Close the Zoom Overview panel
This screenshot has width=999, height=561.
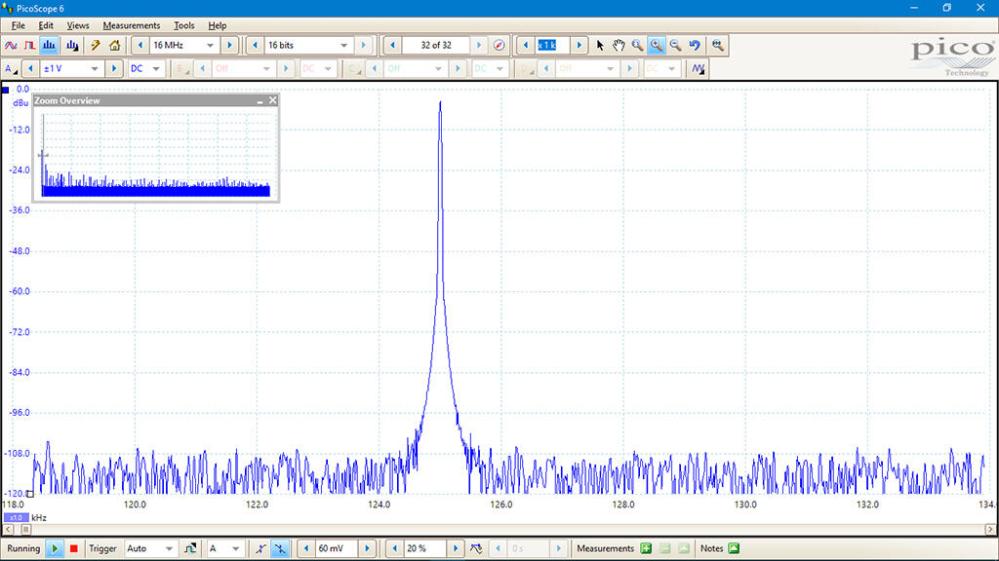(x=273, y=101)
